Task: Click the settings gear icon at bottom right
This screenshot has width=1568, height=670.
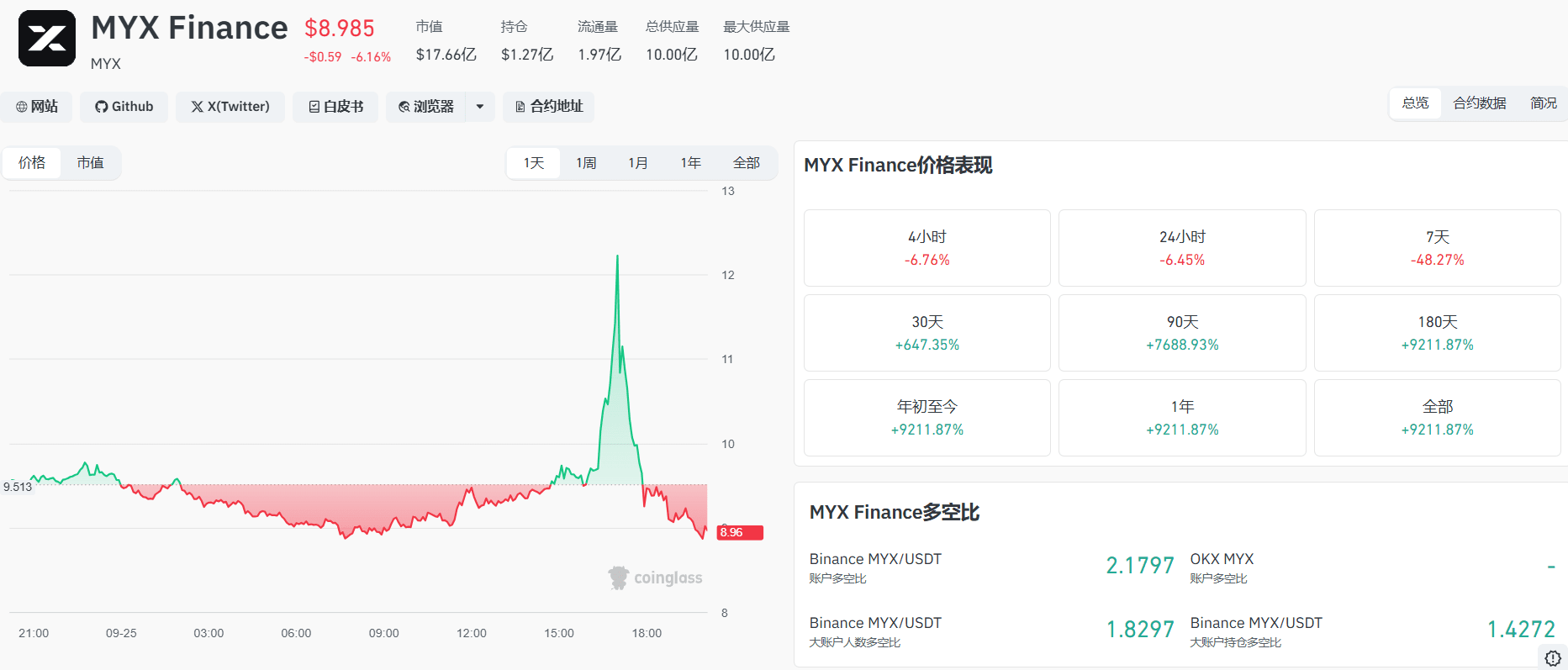Action: (x=1553, y=657)
